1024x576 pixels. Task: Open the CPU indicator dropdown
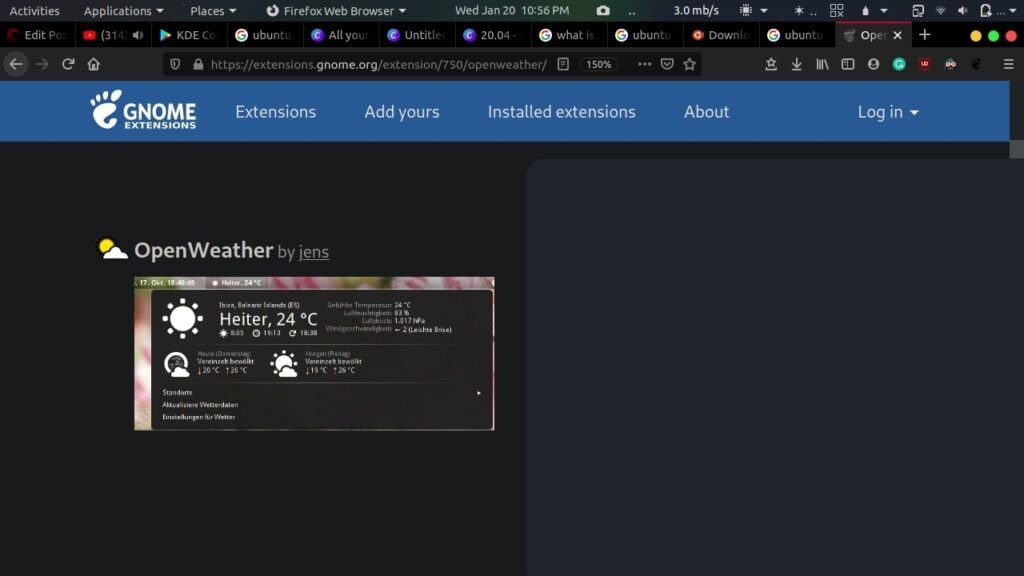pyautogui.click(x=753, y=10)
